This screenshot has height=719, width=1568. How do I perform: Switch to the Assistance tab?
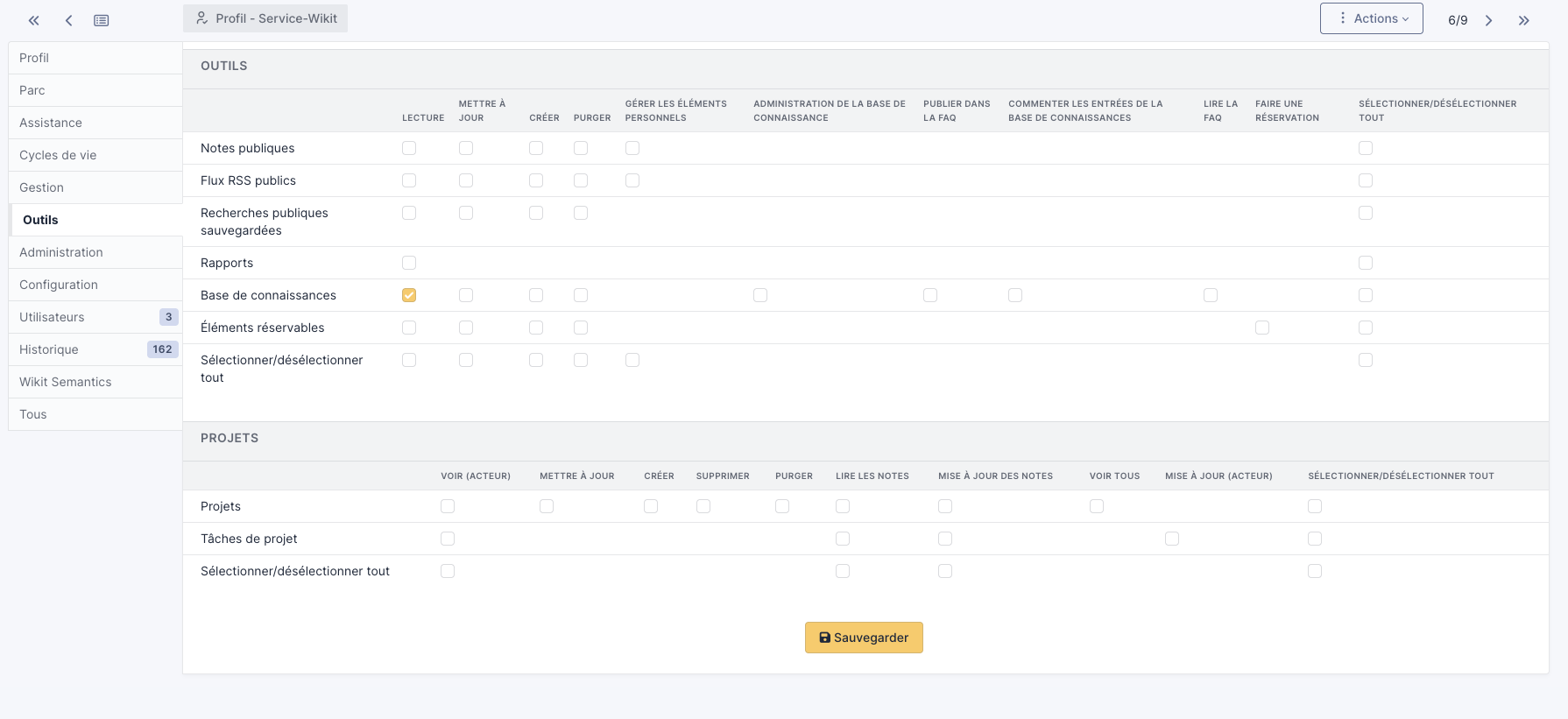click(51, 123)
